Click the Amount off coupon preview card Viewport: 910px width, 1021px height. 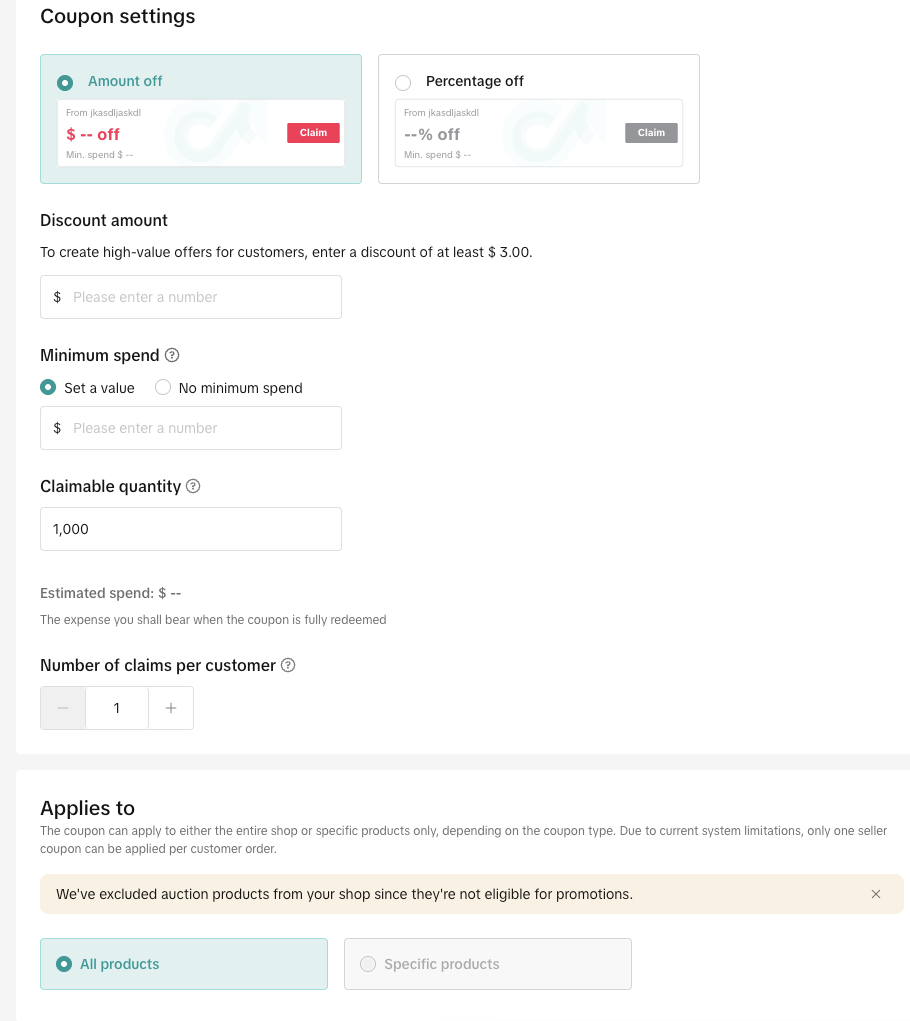(x=200, y=133)
